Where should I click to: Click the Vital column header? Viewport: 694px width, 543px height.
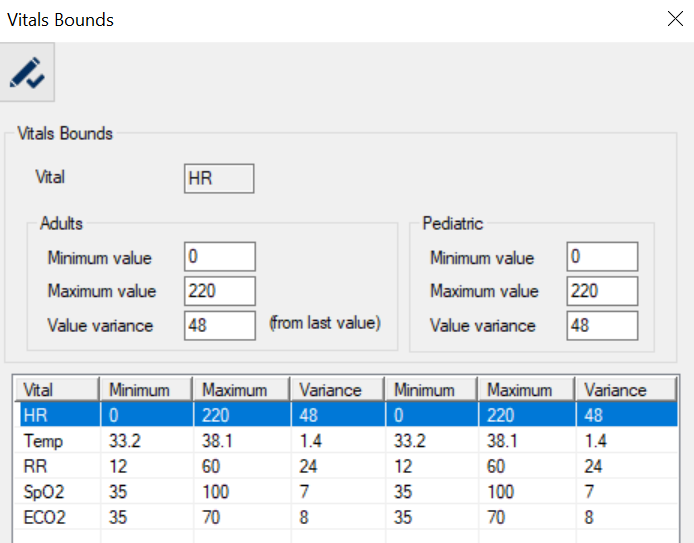coord(57,390)
